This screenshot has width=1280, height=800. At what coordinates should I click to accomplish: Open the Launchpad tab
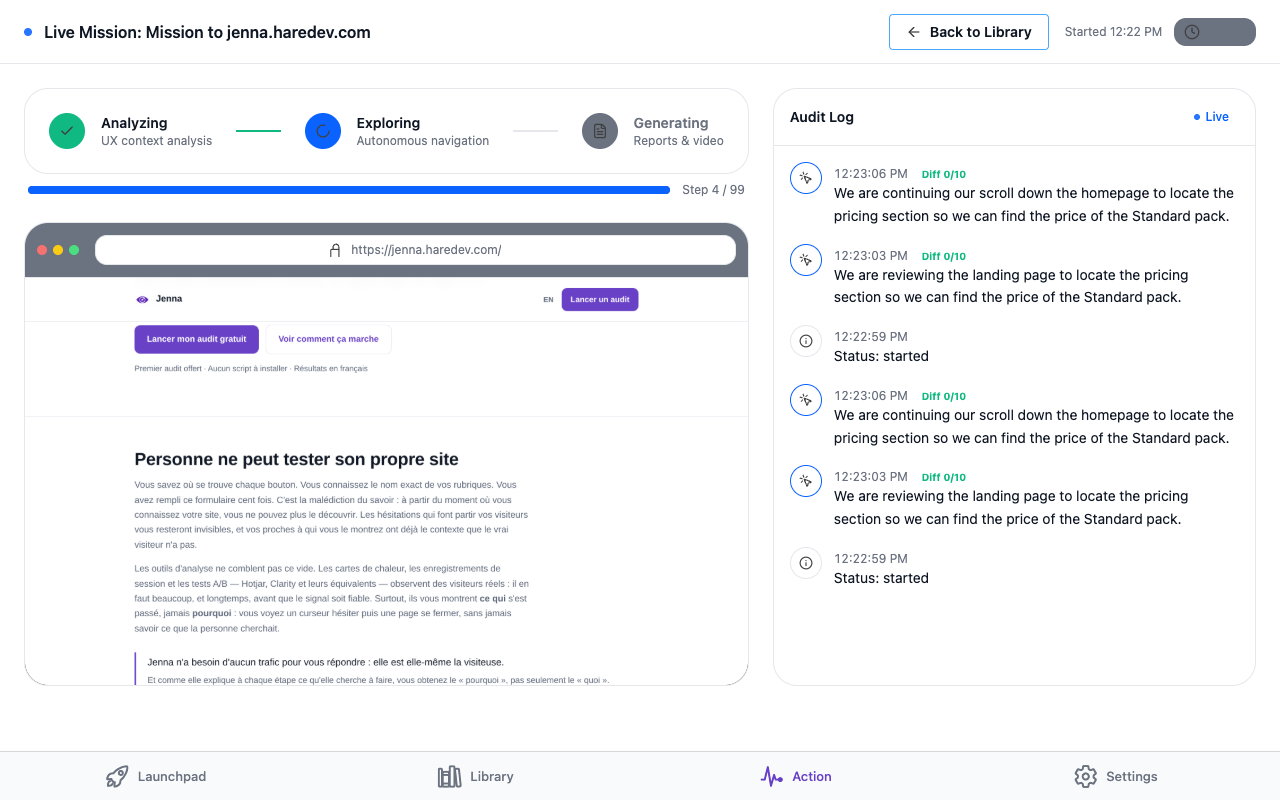pyautogui.click(x=157, y=776)
